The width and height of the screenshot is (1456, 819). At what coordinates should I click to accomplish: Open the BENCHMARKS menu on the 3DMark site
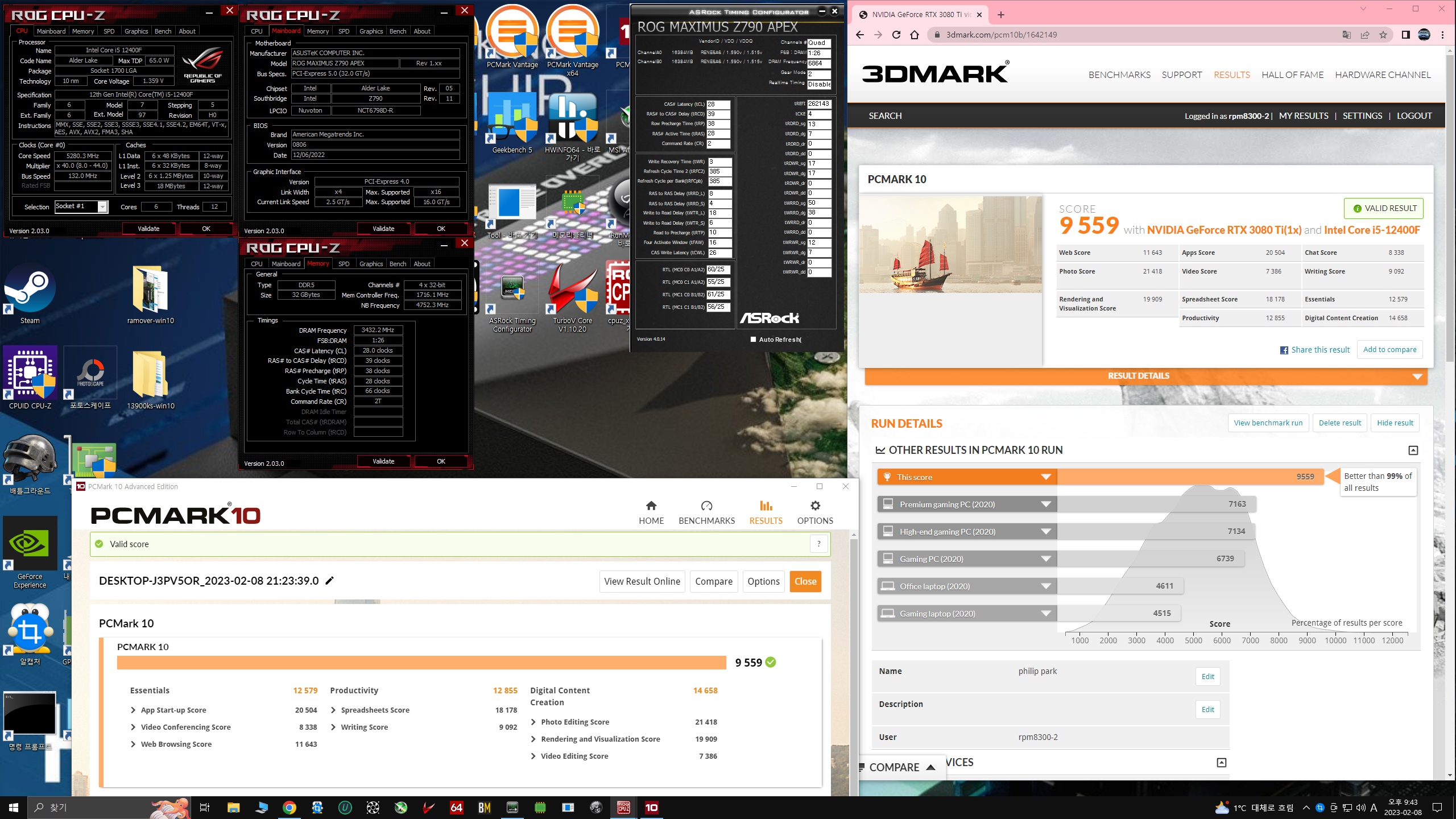pyautogui.click(x=1119, y=75)
